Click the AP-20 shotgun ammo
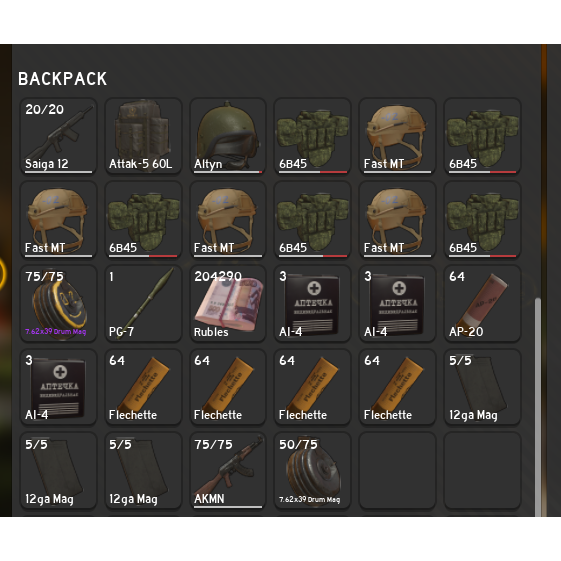The image size is (561, 561). click(482, 304)
